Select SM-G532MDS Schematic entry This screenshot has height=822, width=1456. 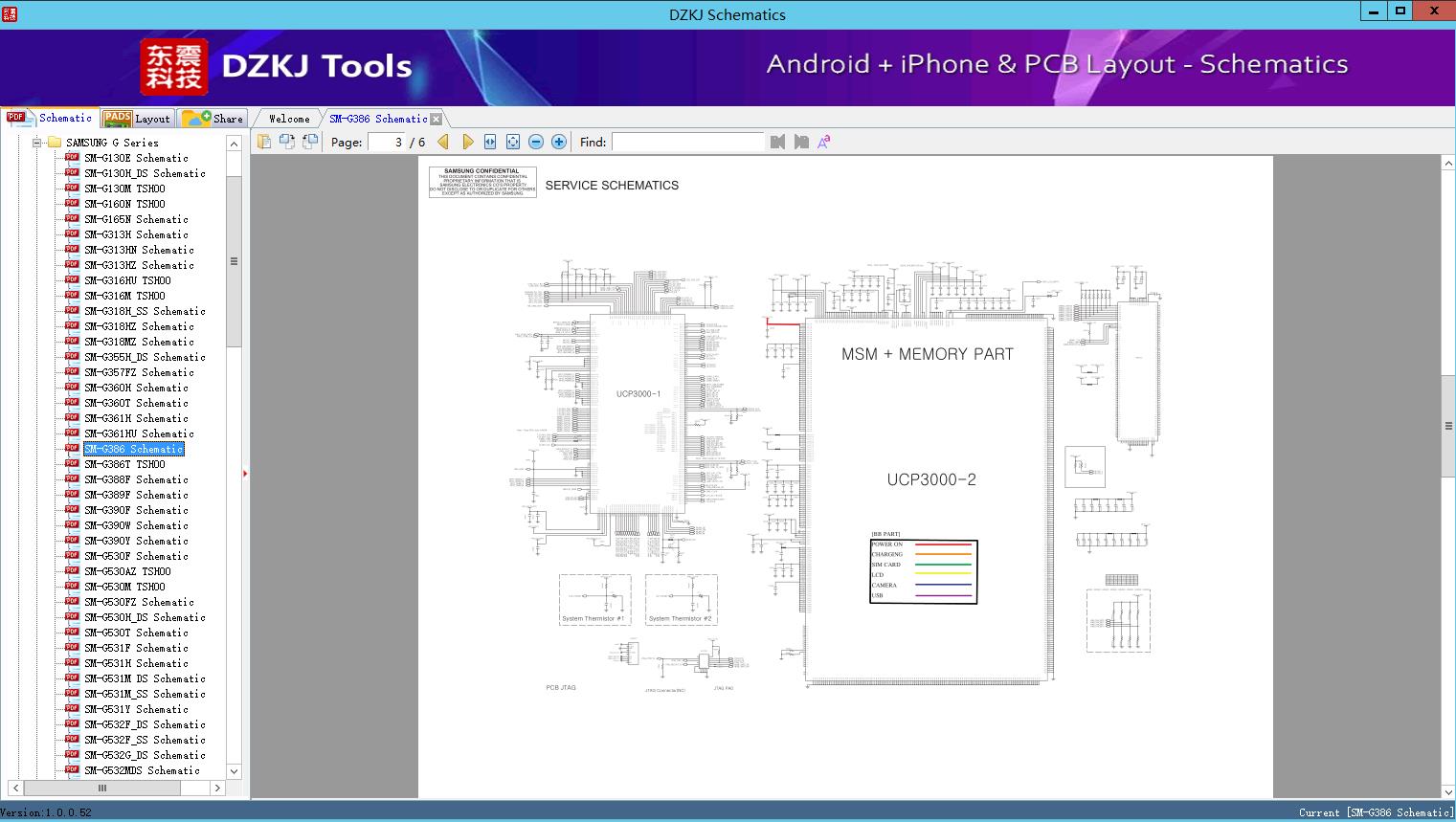(142, 770)
